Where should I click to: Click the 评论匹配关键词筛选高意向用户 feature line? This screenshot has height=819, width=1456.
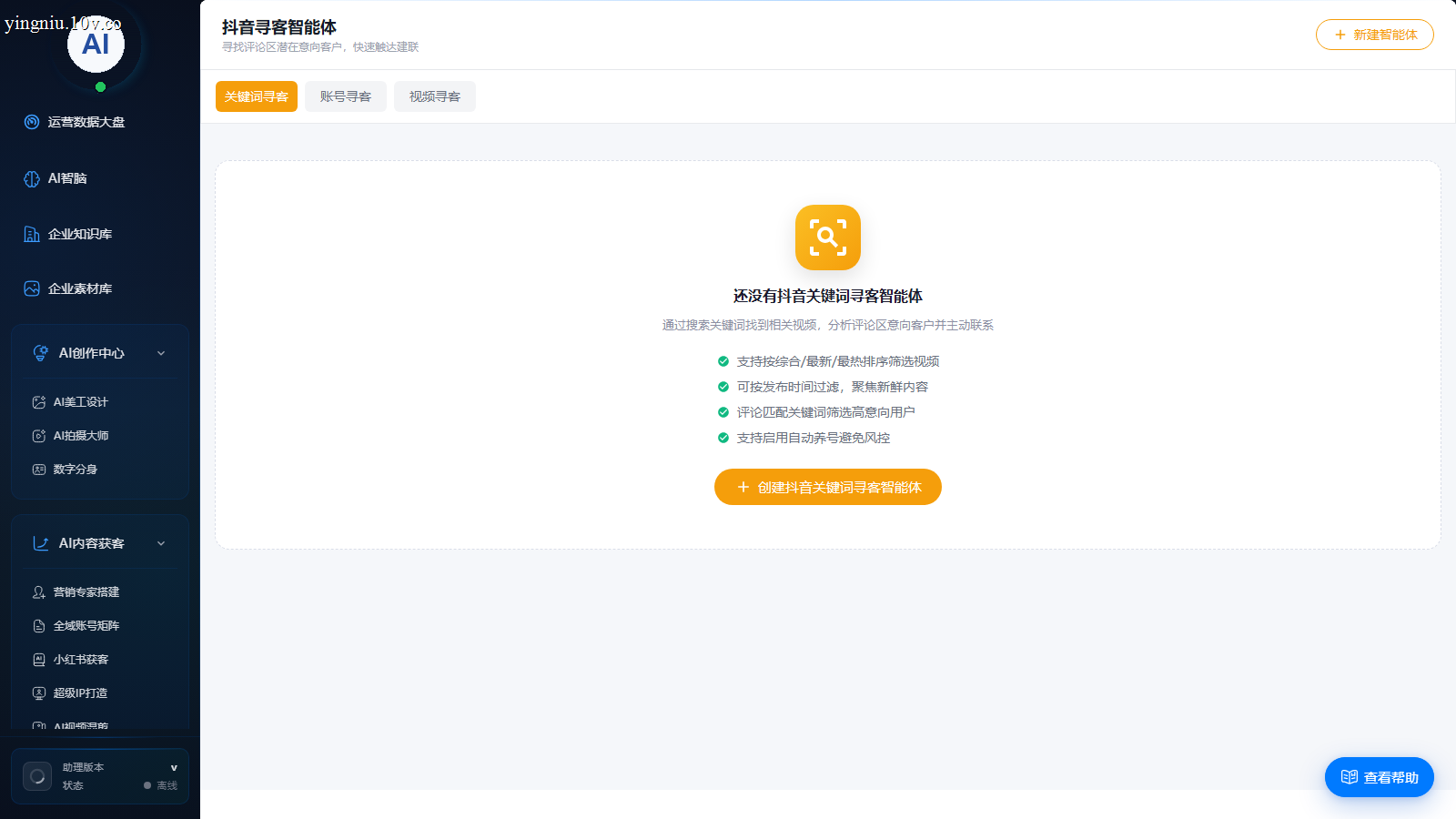(x=816, y=412)
